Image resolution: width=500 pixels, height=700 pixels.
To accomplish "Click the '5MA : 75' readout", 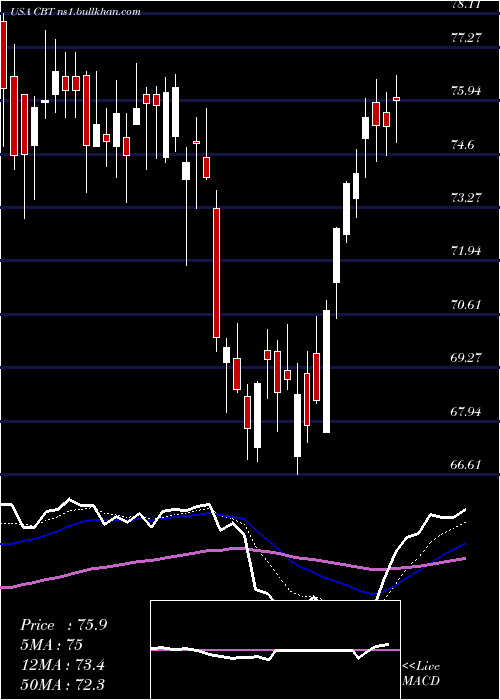I will click(x=52, y=645).
